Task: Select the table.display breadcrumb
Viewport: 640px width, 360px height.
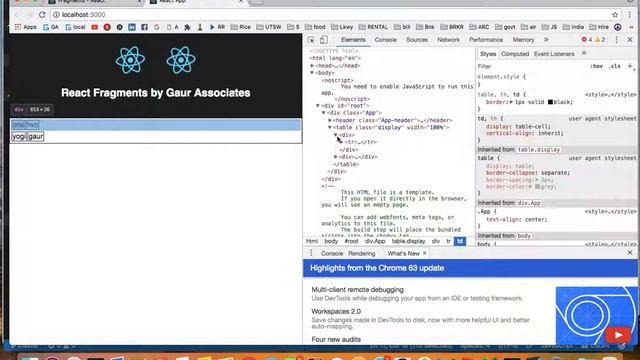Action: point(408,241)
